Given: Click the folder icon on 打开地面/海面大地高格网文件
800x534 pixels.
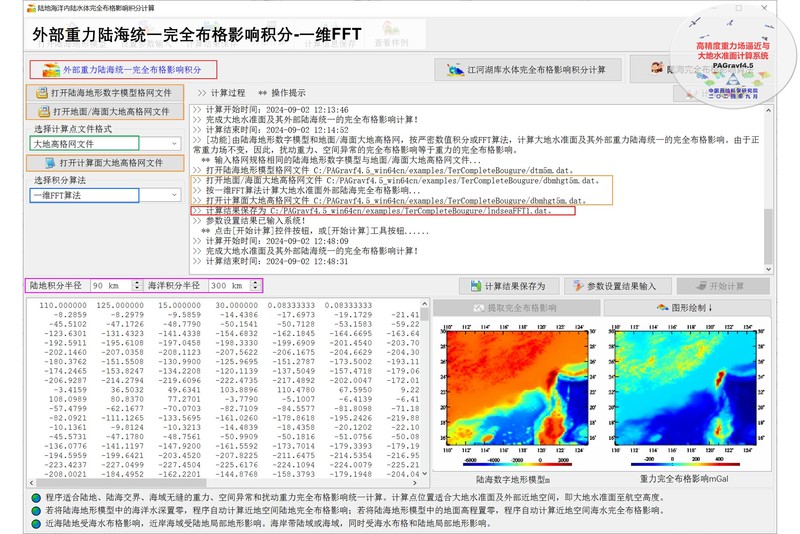Looking at the screenshot, I should (x=44, y=111).
